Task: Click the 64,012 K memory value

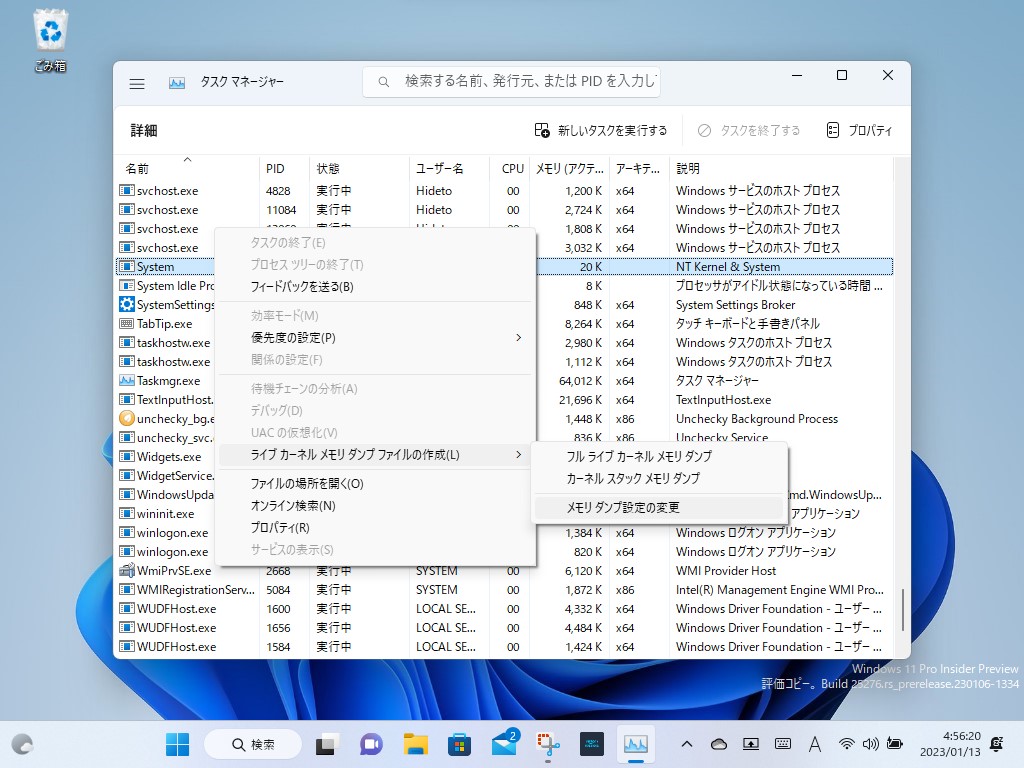Action: click(x=580, y=381)
